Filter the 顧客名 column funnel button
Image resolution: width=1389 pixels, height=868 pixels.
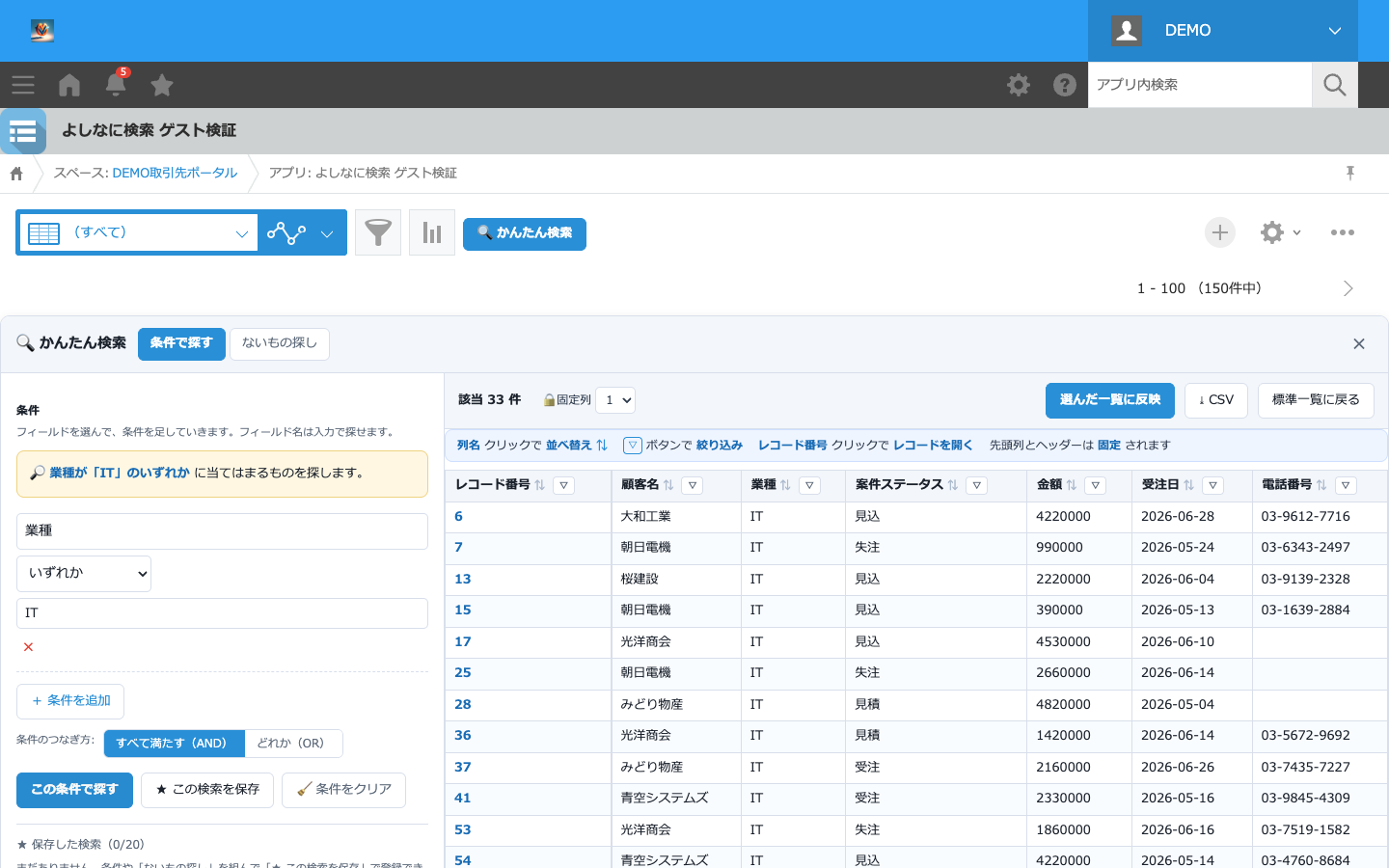pyautogui.click(x=693, y=485)
